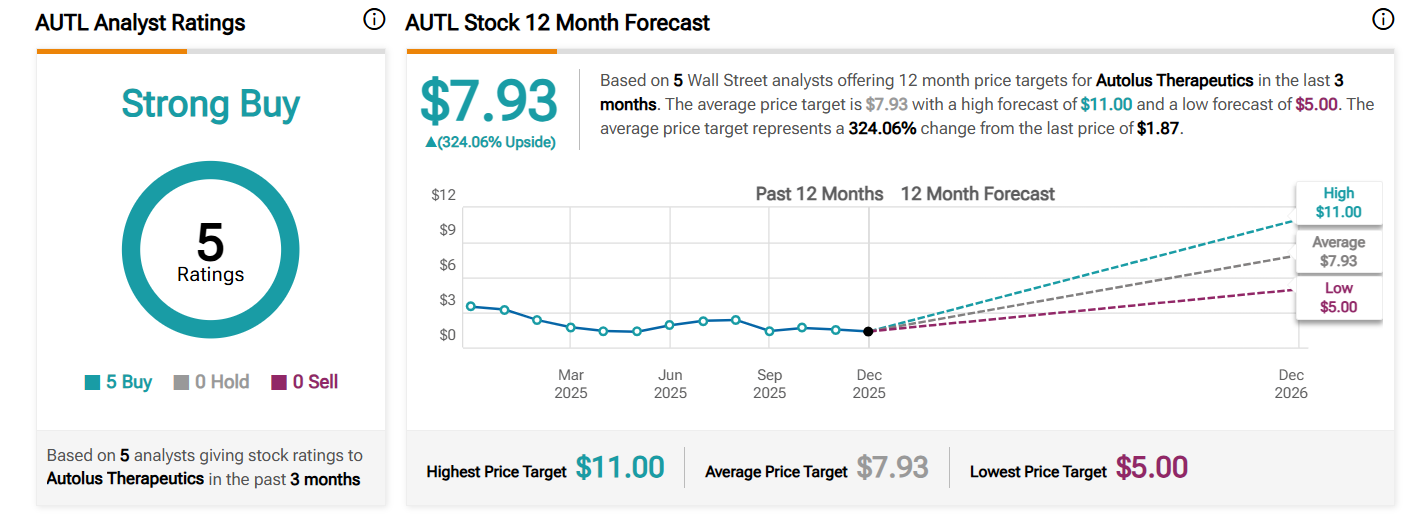Image resolution: width=1409 pixels, height=531 pixels.
Task: Click the first data point on price line
Action: click(471, 306)
